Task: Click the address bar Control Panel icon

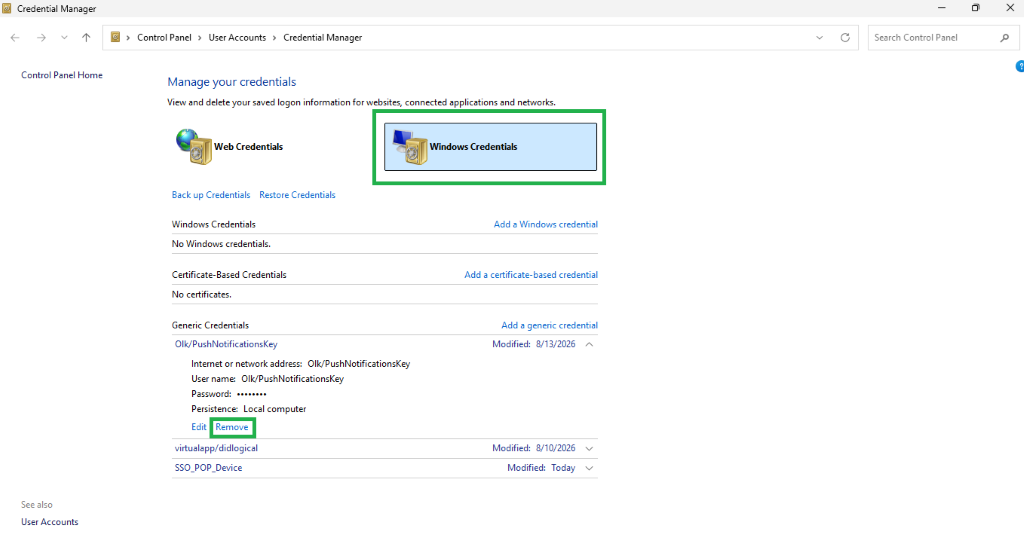Action: [x=115, y=37]
